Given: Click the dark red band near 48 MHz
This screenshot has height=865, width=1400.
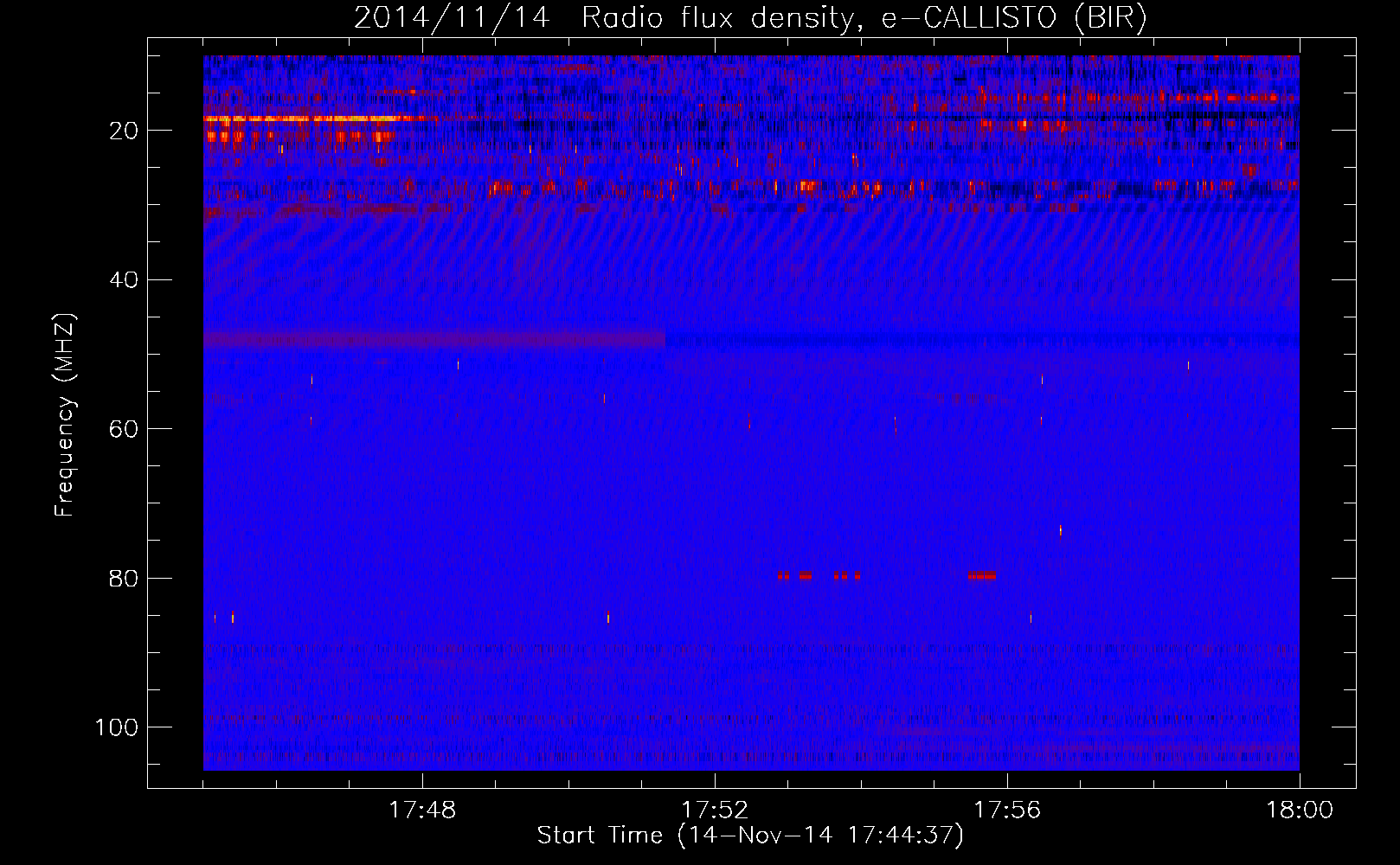Looking at the screenshot, I should coord(434,340).
